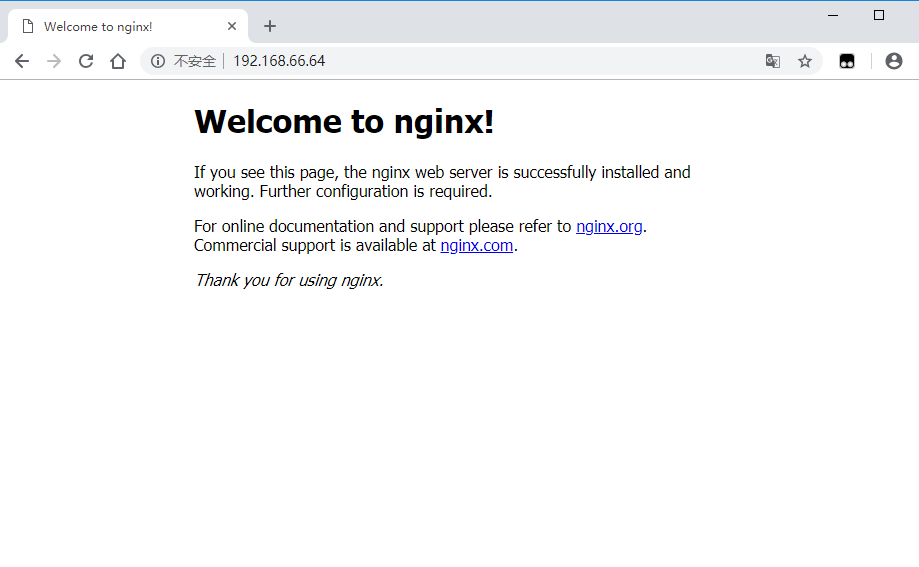Open the extension icon in toolbar
This screenshot has height=567, width=919.
[x=847, y=61]
